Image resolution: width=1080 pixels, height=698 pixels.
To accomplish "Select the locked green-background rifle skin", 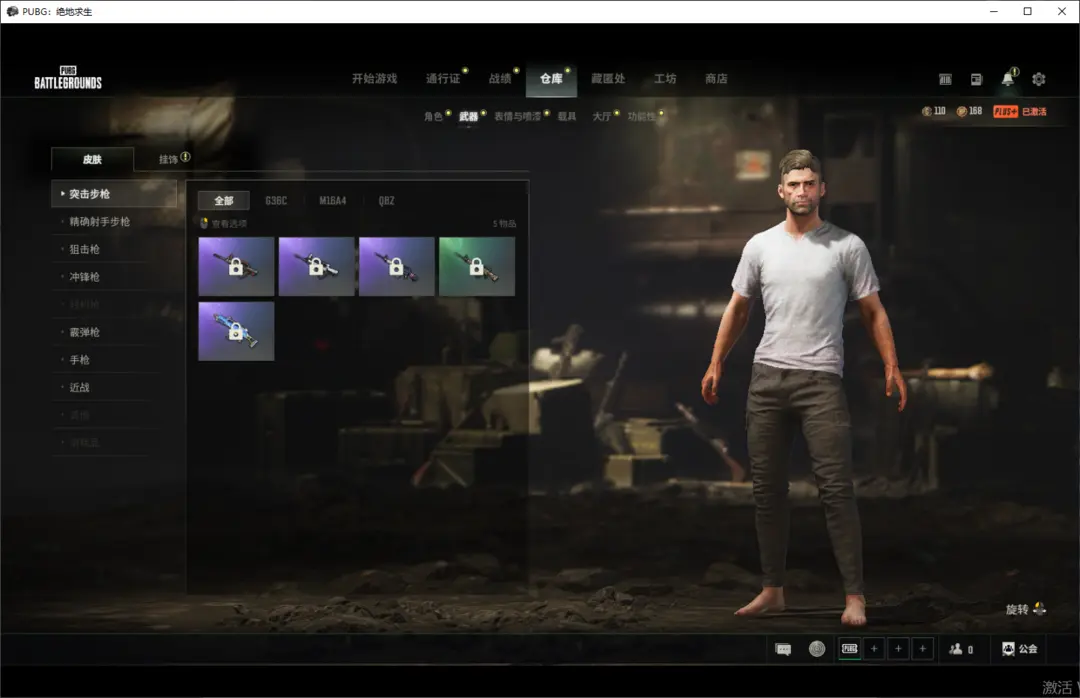I will (477, 266).
